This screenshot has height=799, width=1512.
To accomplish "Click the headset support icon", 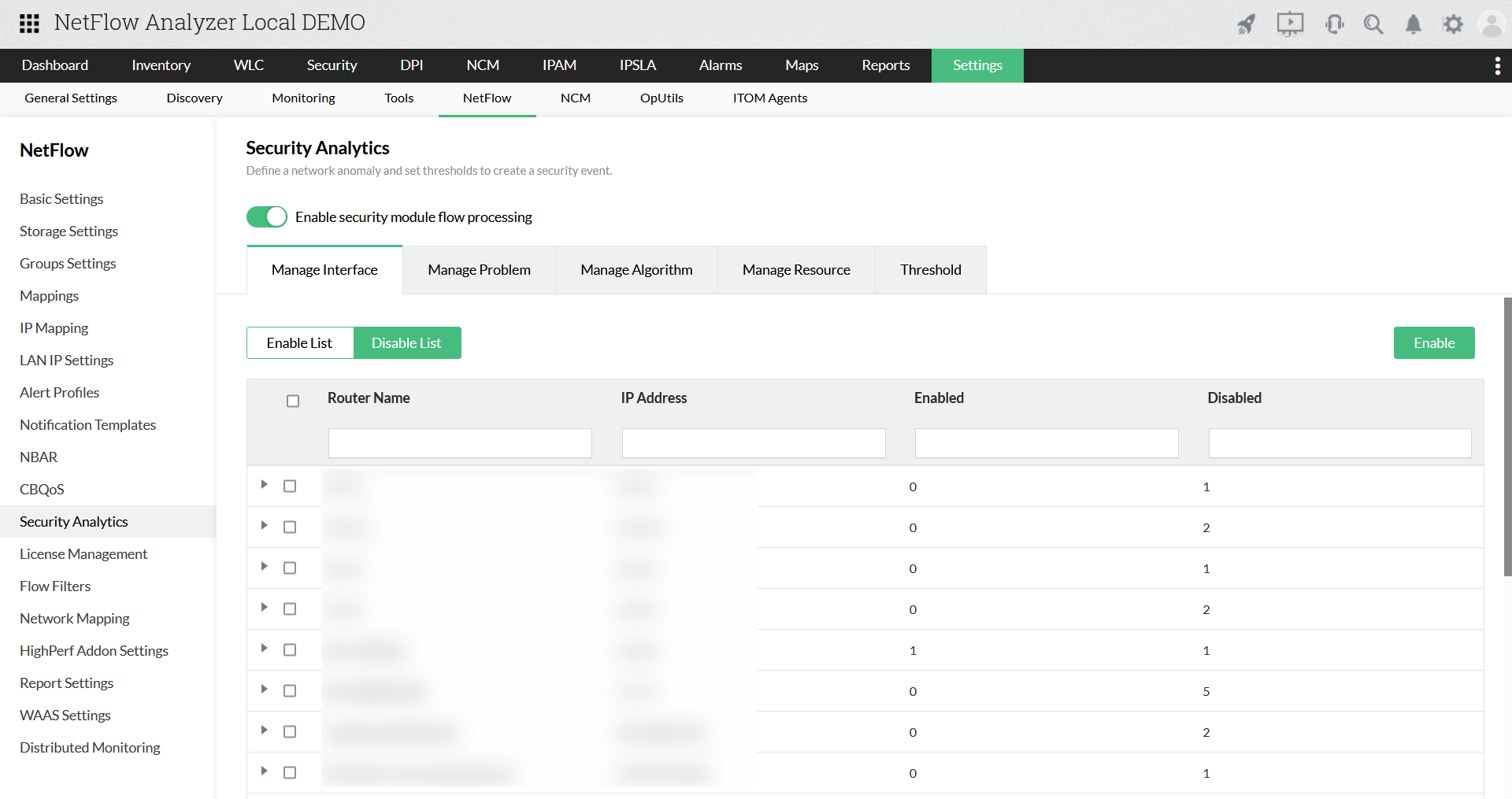I will click(1334, 24).
